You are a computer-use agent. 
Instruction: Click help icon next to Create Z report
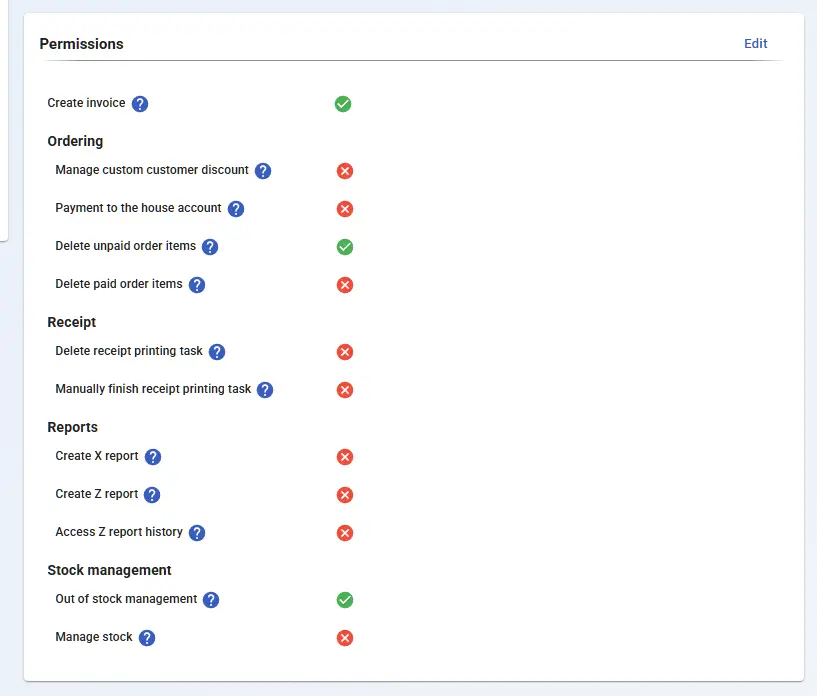click(152, 495)
